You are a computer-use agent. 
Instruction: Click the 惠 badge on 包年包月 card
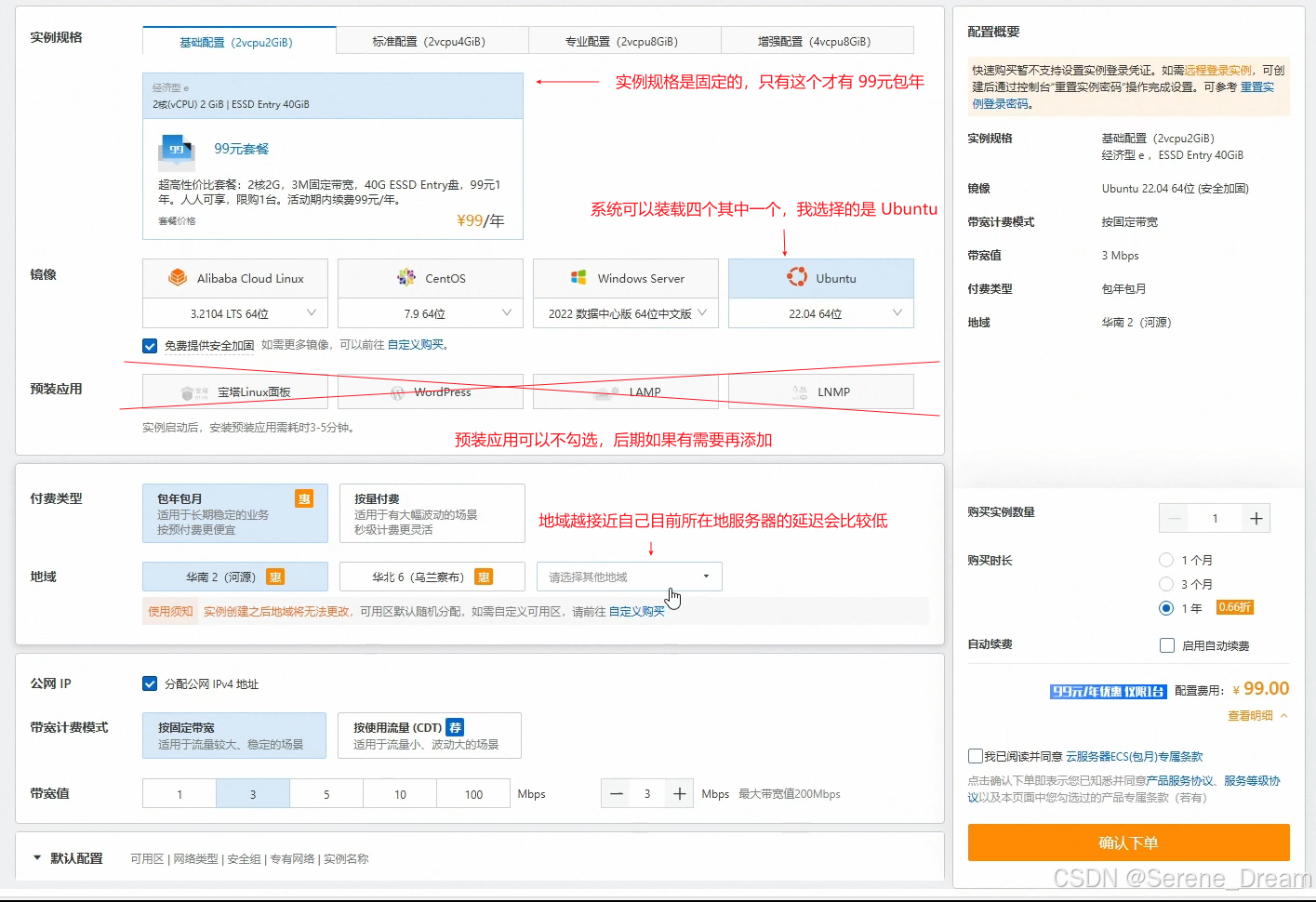304,499
